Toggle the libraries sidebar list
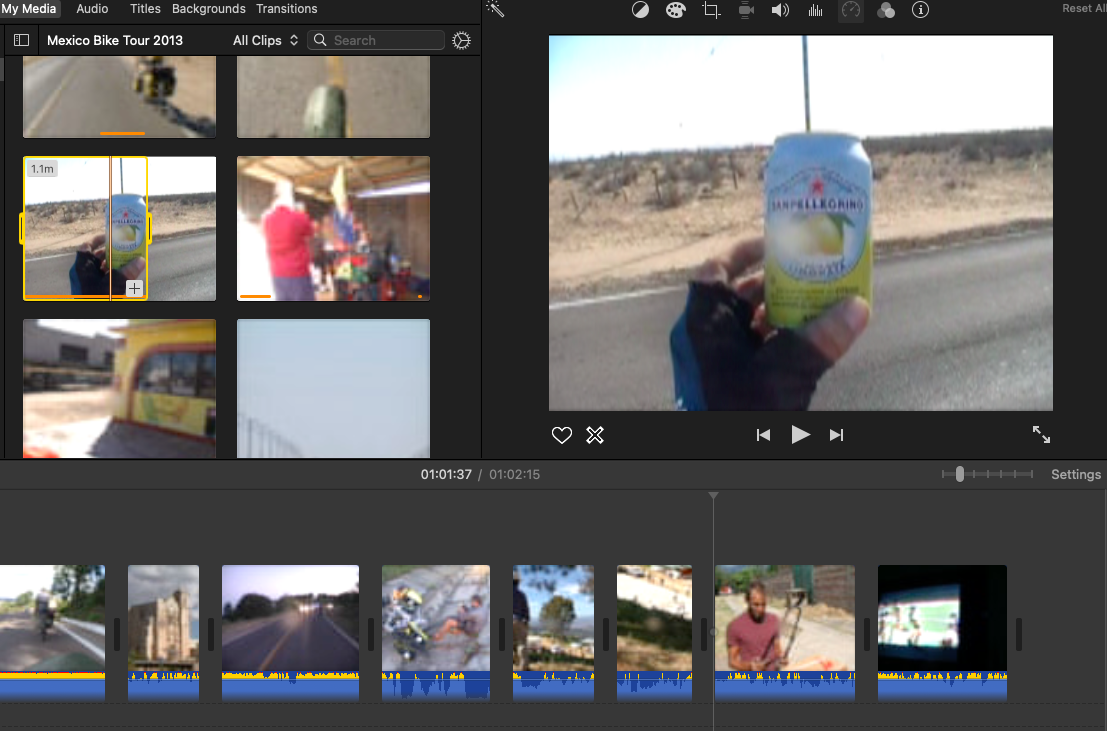 21,40
